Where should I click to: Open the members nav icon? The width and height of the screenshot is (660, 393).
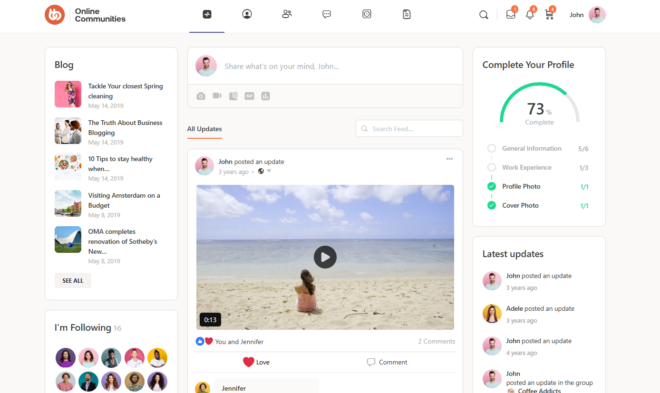click(x=287, y=14)
